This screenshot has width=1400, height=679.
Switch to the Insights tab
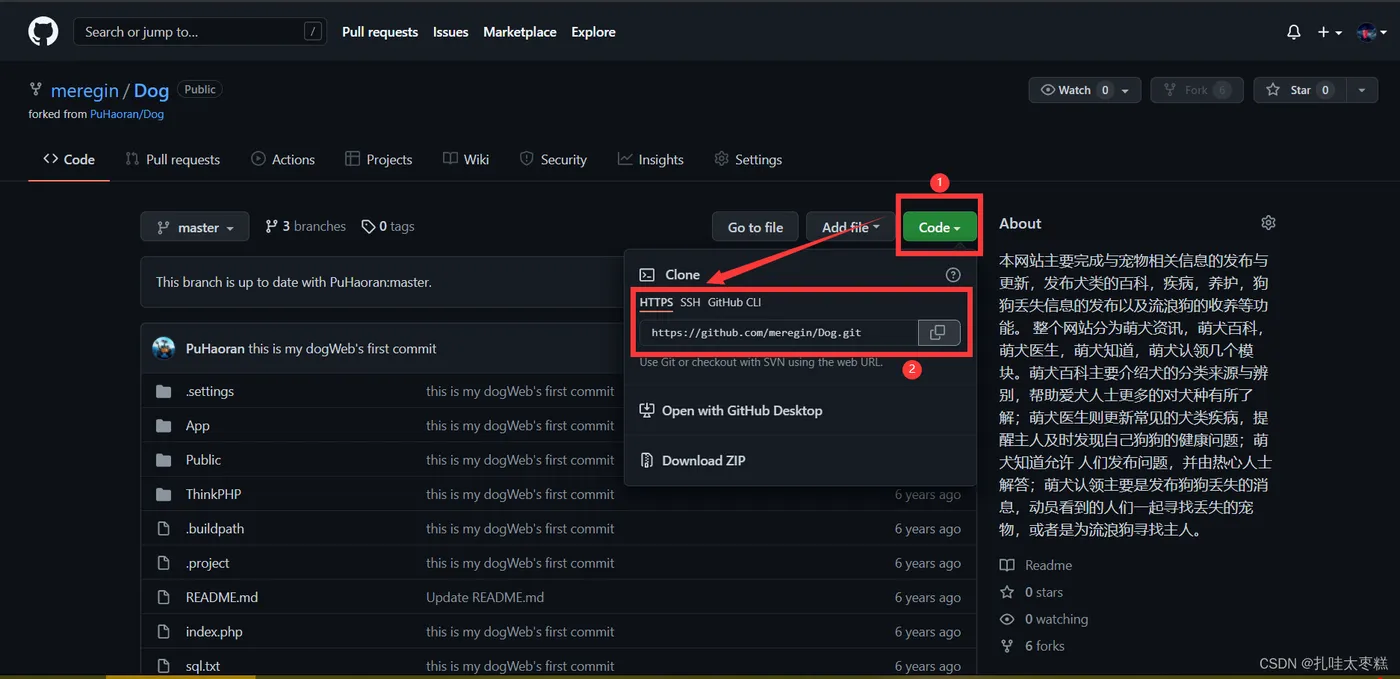(650, 159)
